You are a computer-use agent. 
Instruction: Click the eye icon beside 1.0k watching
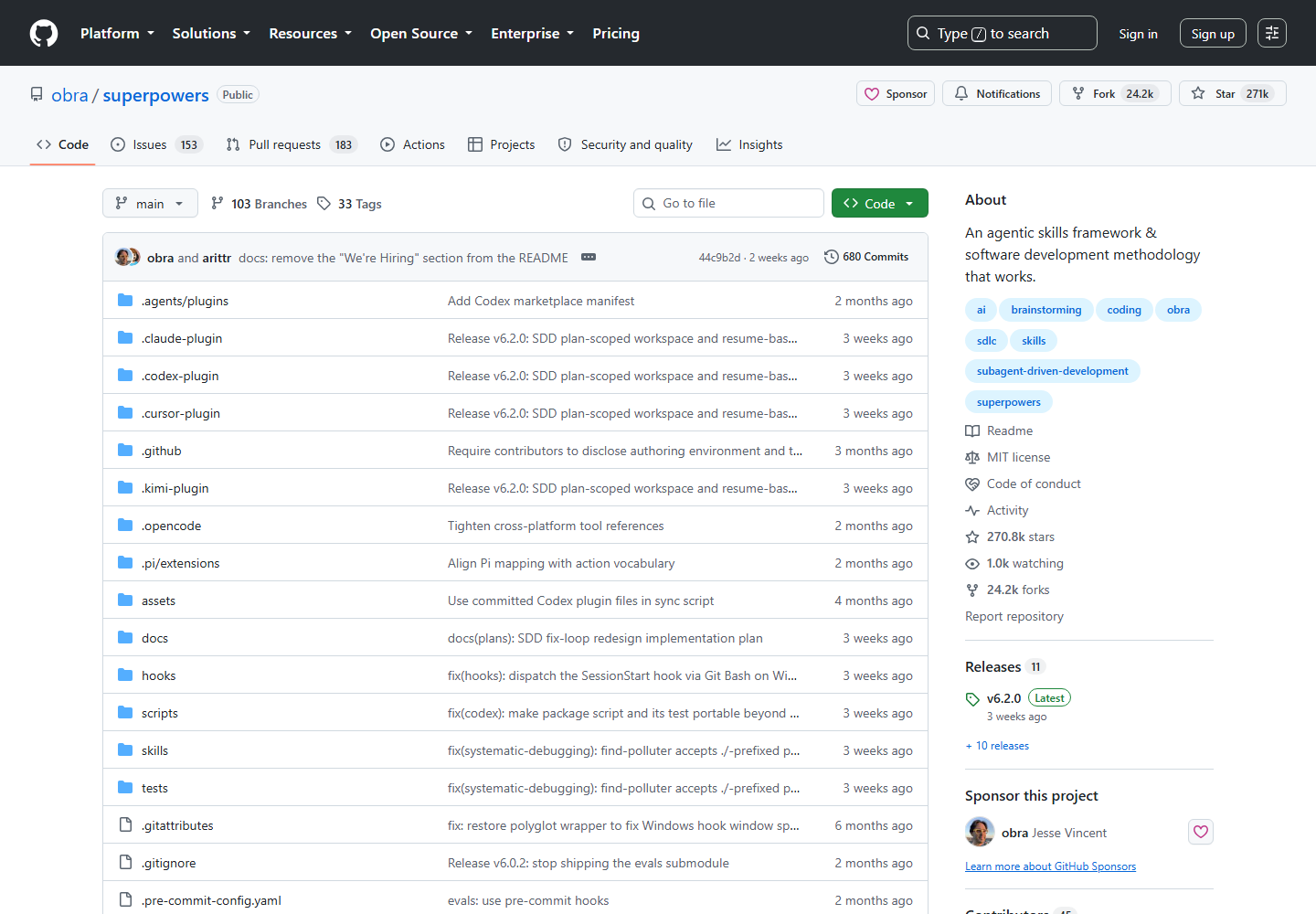tap(972, 563)
